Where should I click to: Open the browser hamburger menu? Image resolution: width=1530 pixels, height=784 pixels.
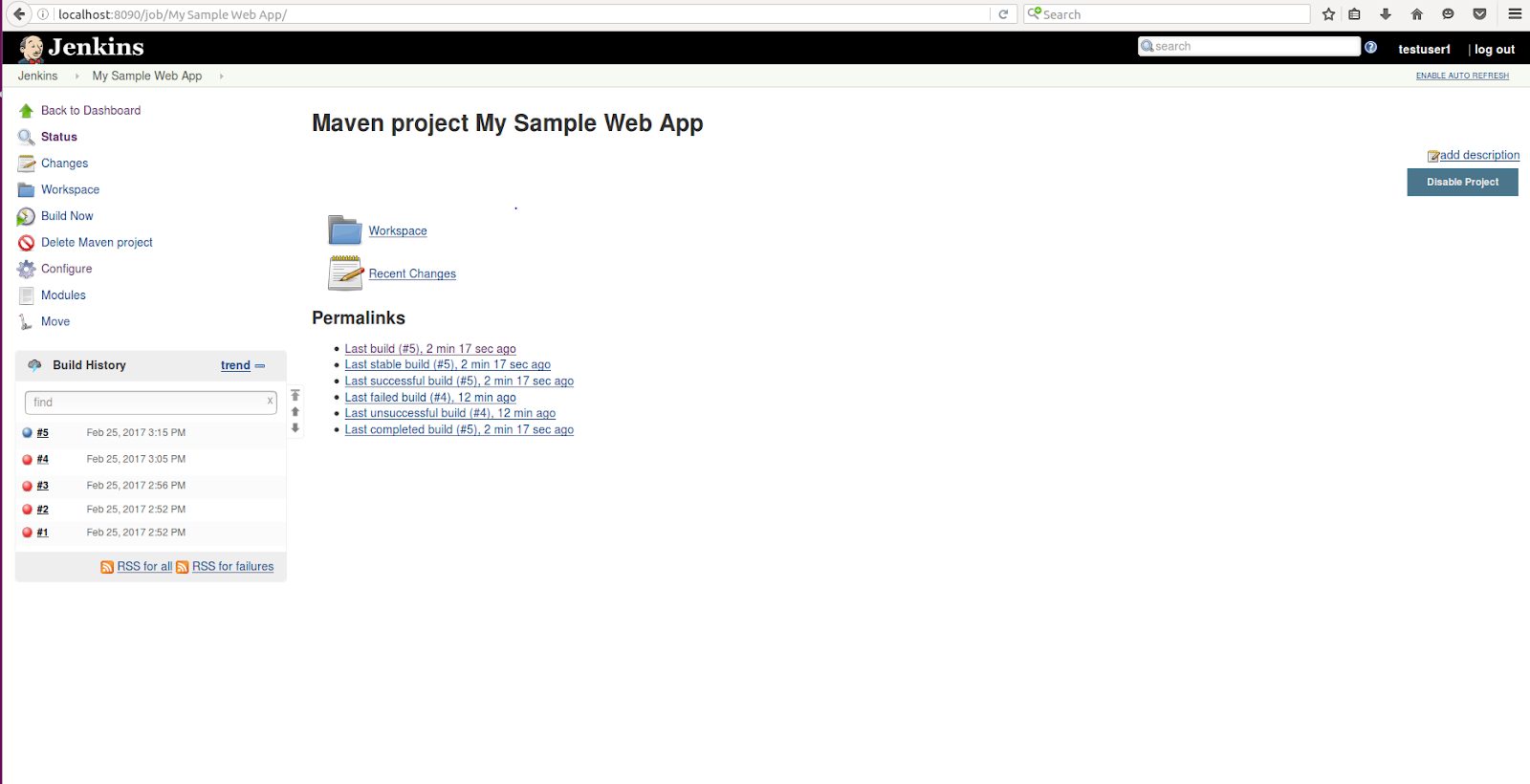1515,14
